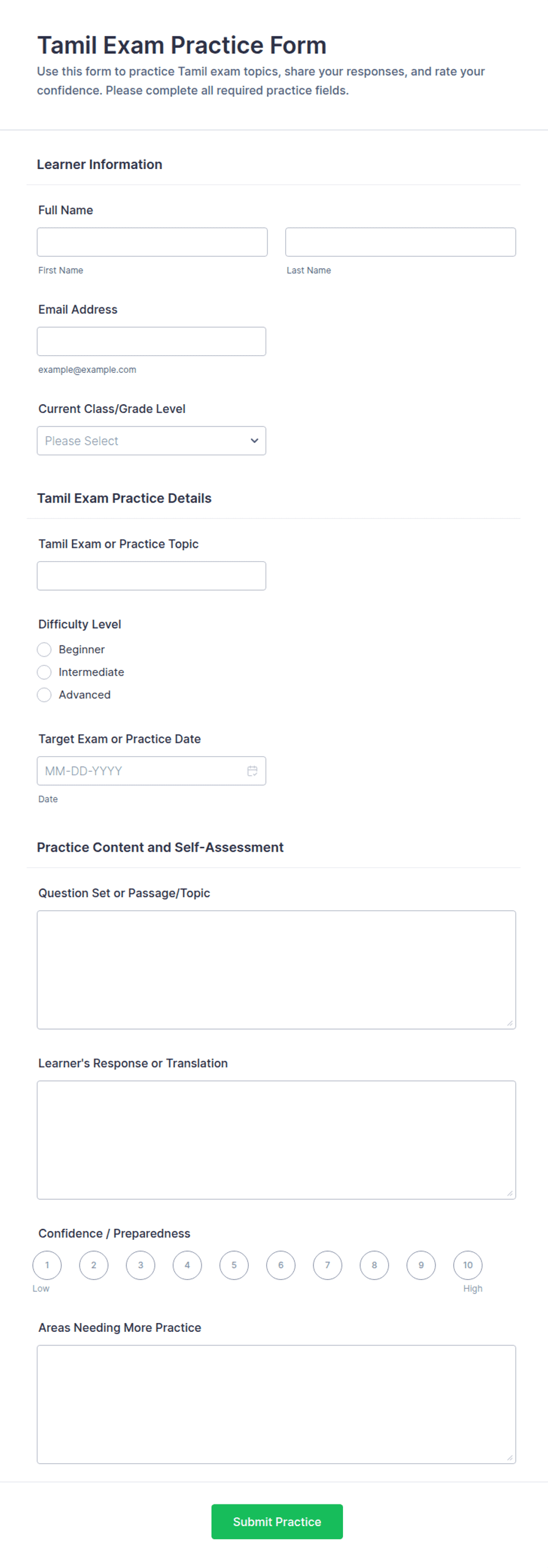Pick the Advanced difficulty radio button
548x1568 pixels.
(44, 694)
